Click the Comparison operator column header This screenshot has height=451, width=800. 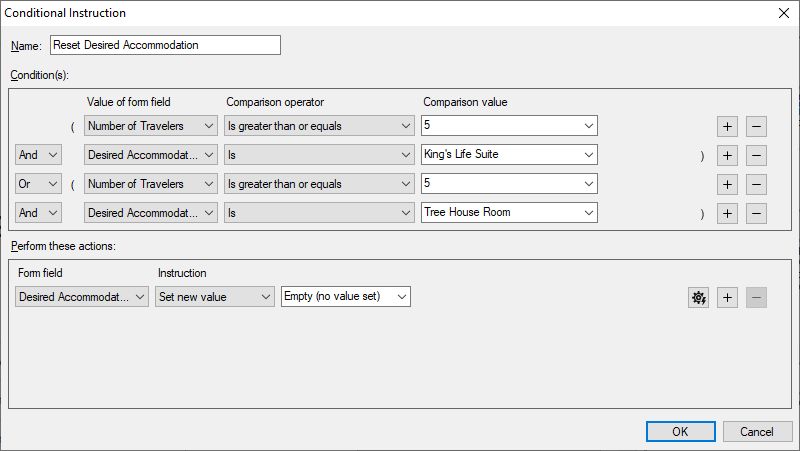275,102
